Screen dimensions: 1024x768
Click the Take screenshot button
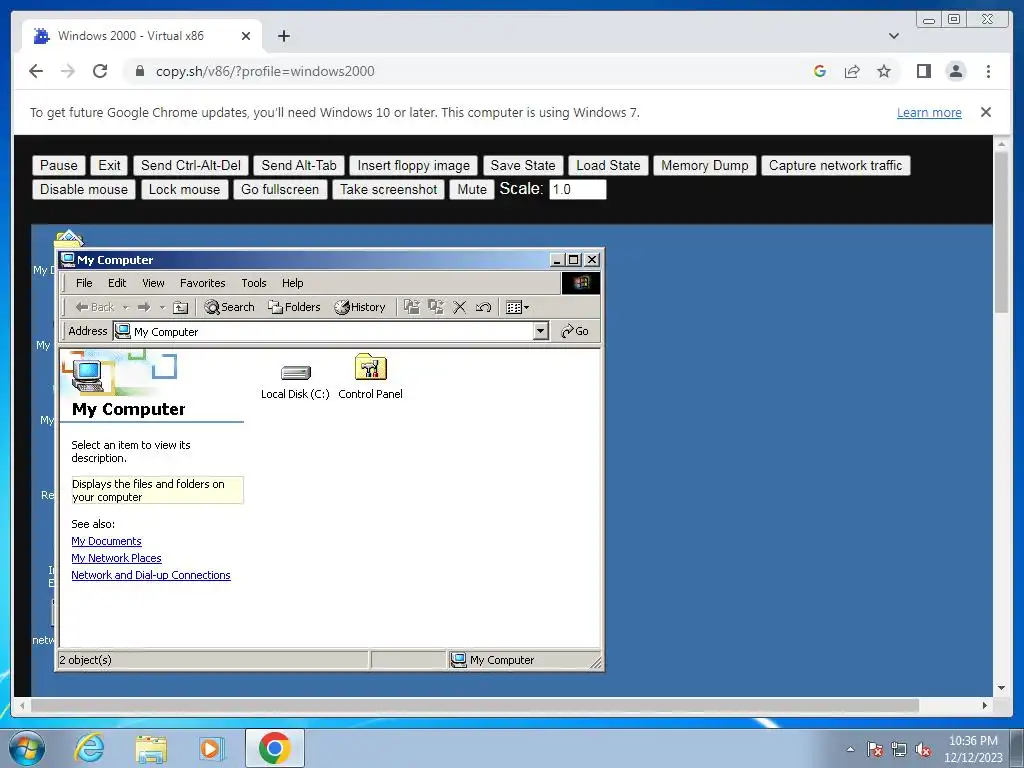389,189
